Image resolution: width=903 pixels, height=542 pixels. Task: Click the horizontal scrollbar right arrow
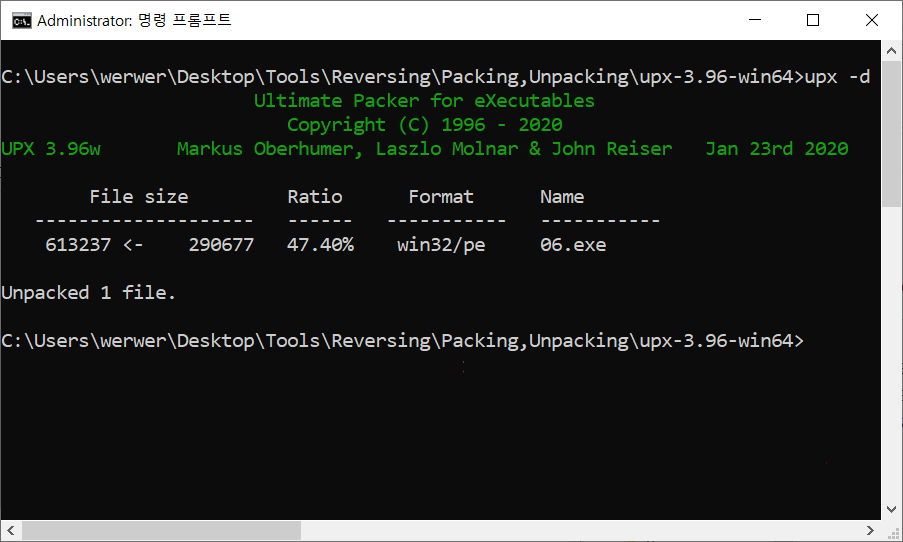(870, 530)
